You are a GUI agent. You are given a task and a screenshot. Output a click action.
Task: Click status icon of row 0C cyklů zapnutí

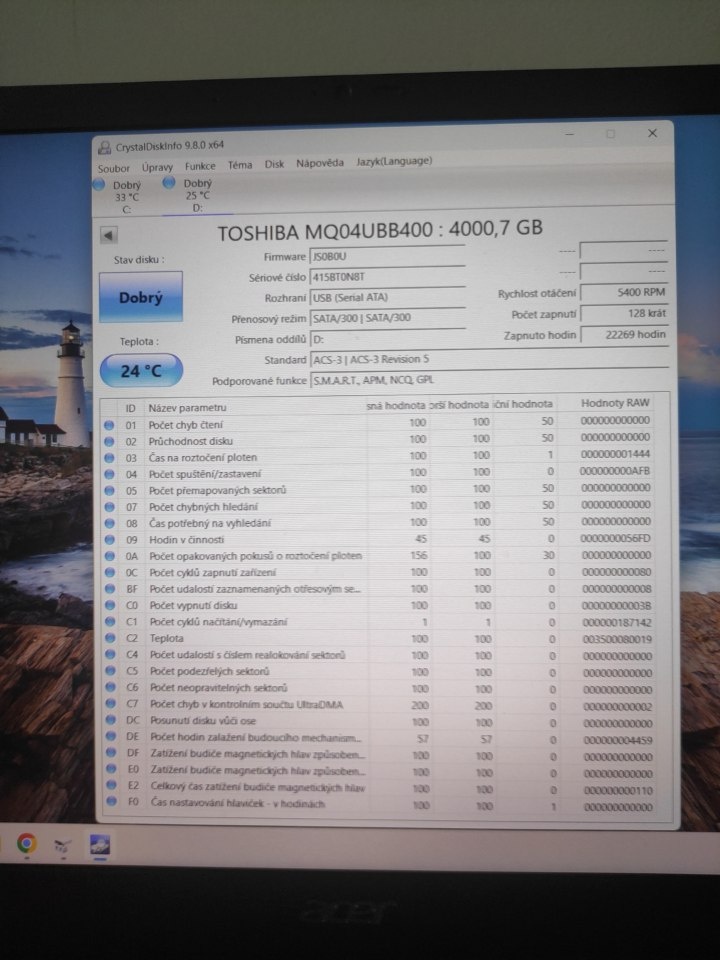coord(110,572)
